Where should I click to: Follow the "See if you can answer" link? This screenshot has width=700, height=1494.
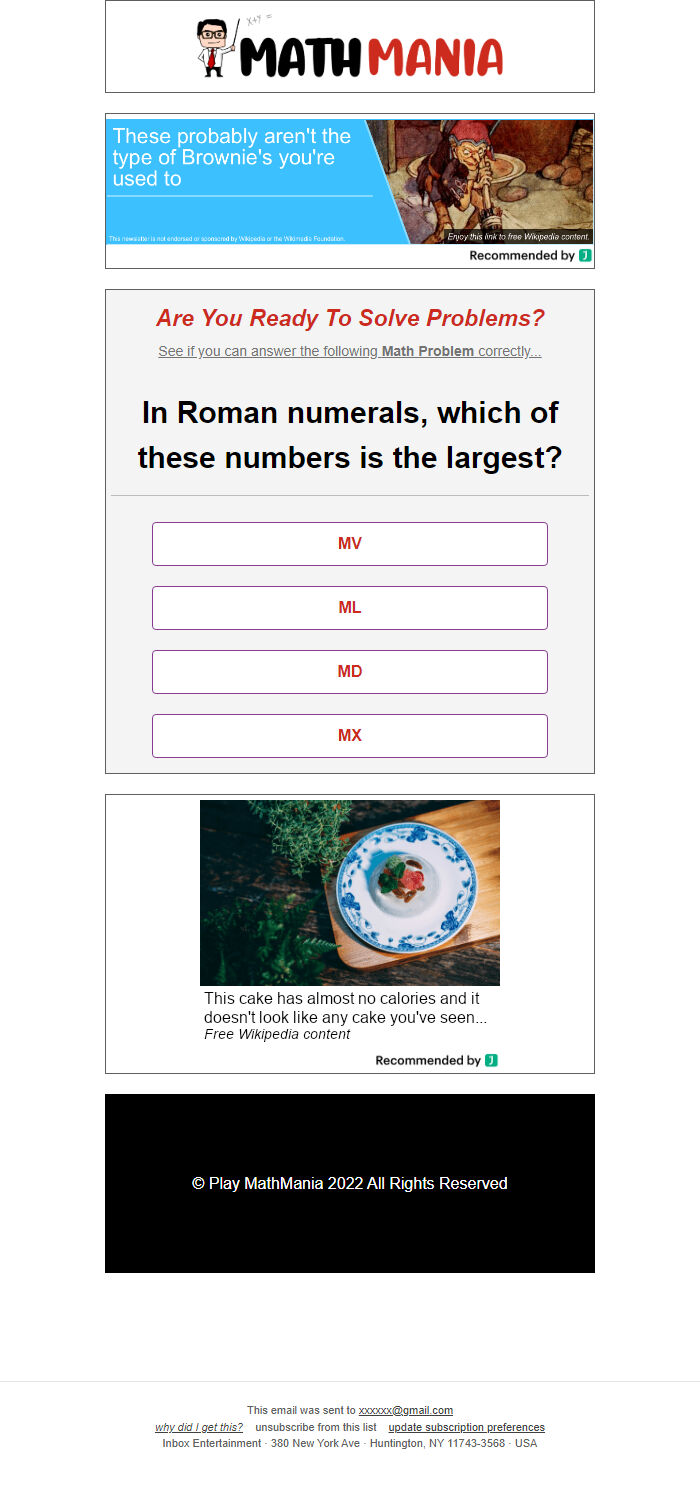point(350,352)
